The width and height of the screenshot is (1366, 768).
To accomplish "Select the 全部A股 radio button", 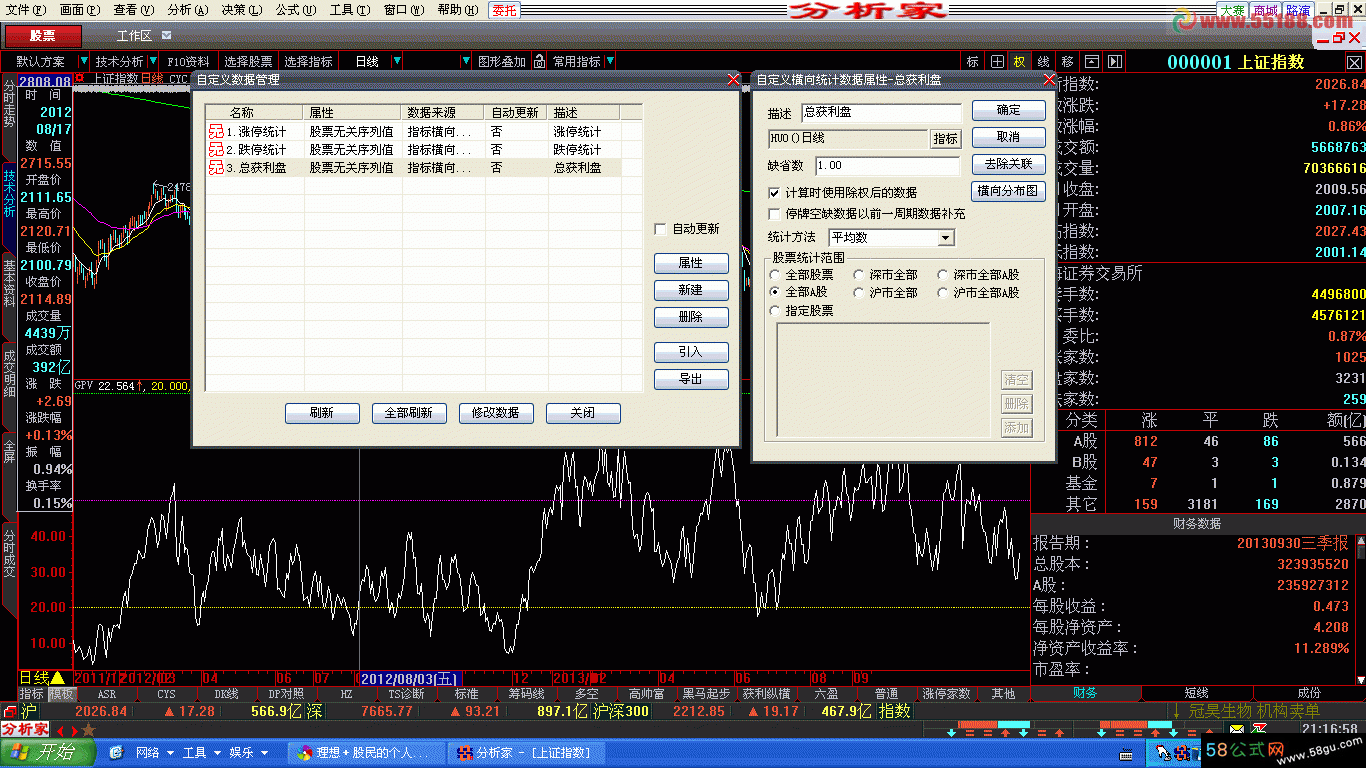I will [775, 292].
